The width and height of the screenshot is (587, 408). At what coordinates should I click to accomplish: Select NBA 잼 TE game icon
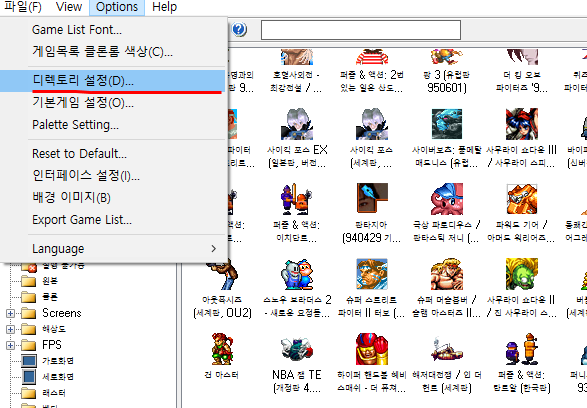pos(297,348)
